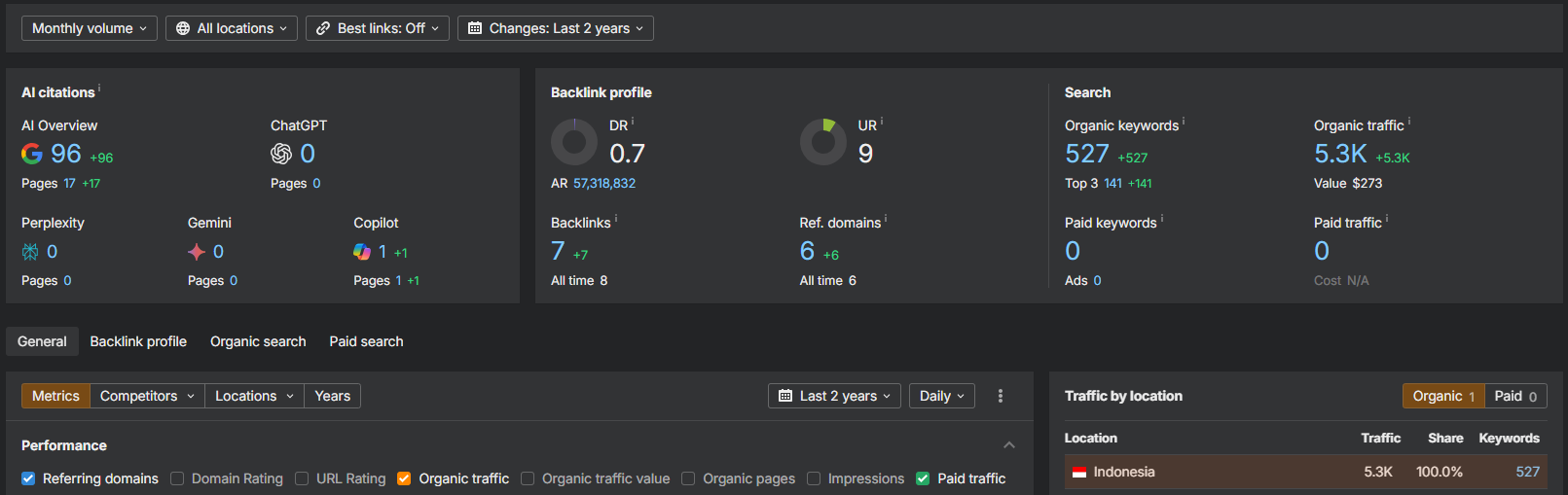Click the Perplexity logo icon
Screen dimensions: 1568x495
pyautogui.click(x=31, y=252)
